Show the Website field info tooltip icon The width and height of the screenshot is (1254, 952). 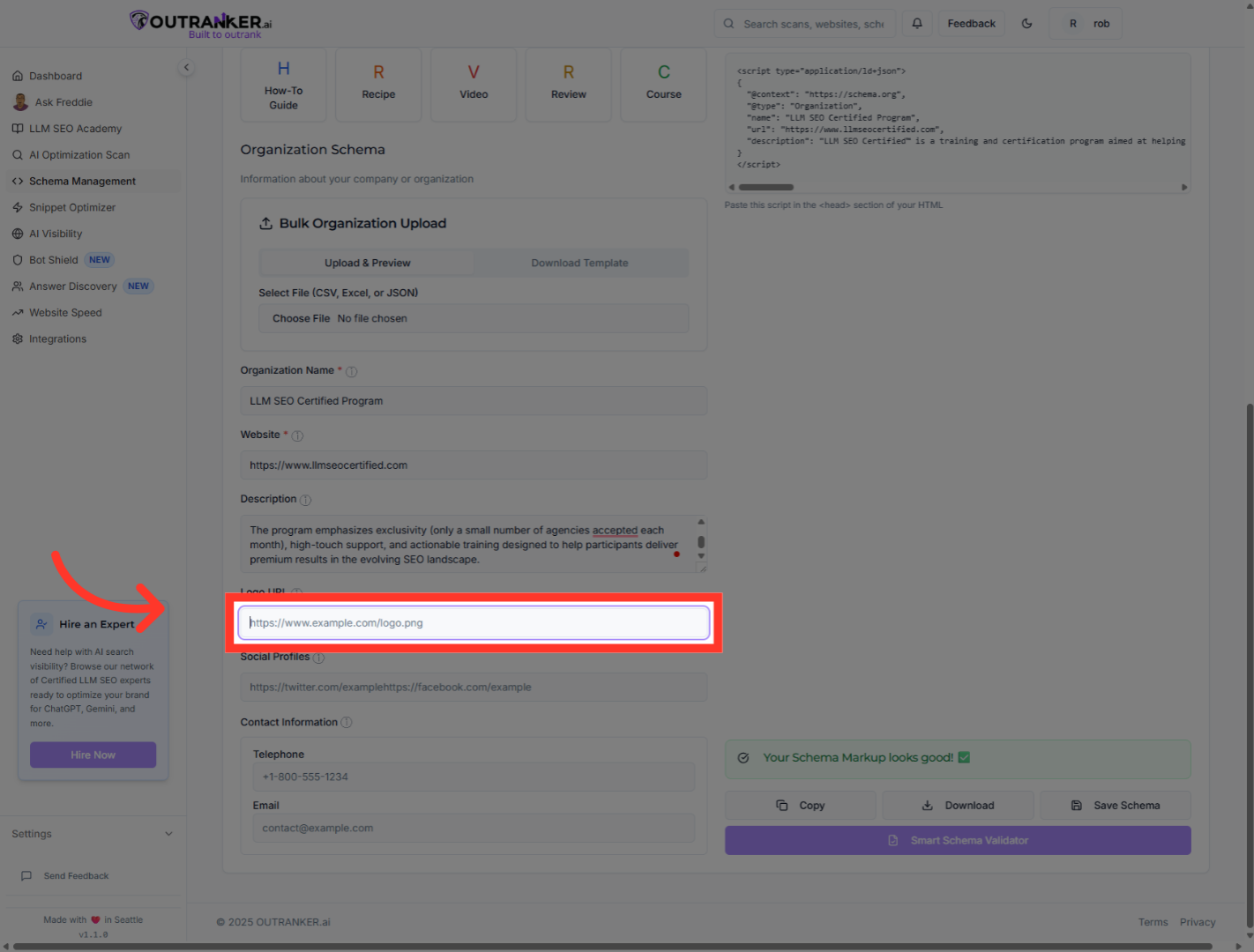[297, 435]
